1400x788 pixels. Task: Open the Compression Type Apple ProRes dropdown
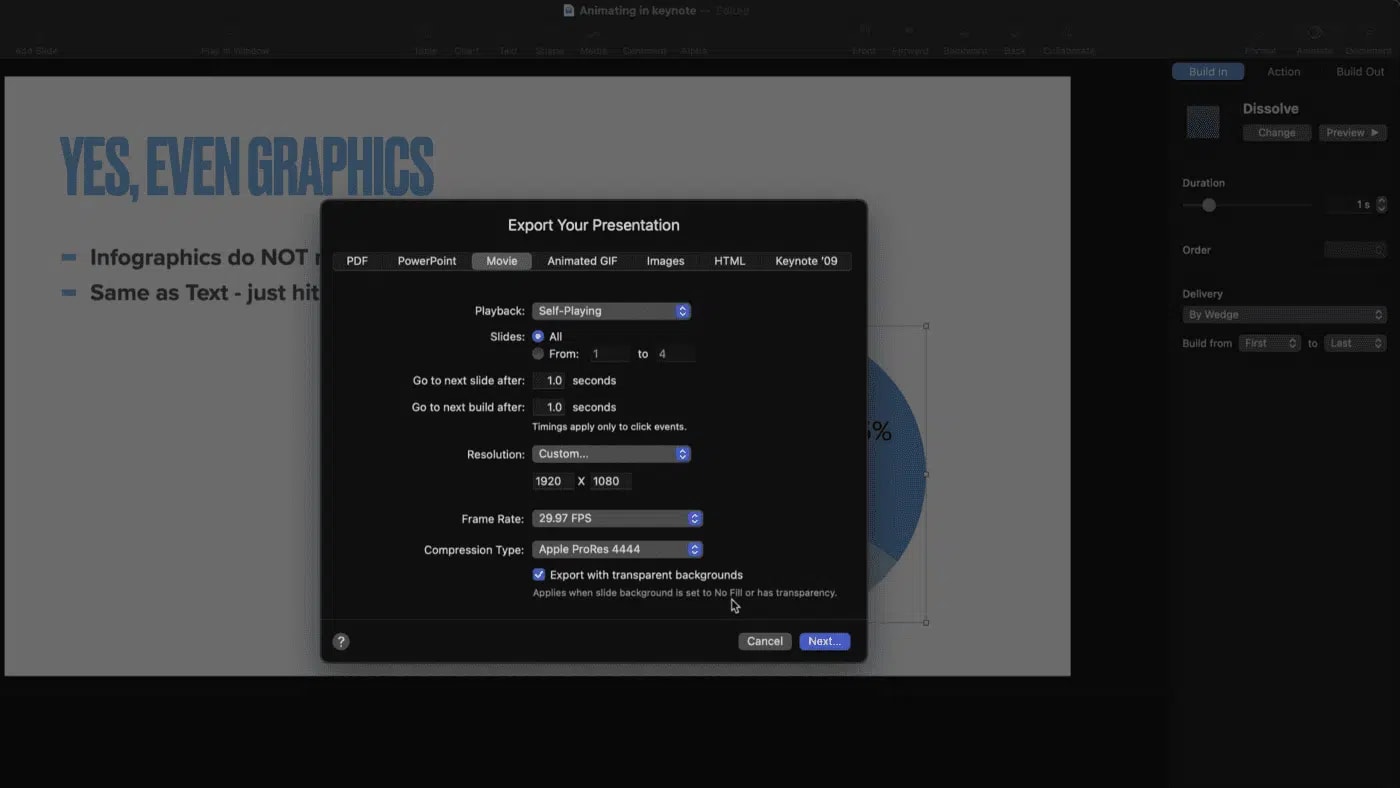[617, 550]
